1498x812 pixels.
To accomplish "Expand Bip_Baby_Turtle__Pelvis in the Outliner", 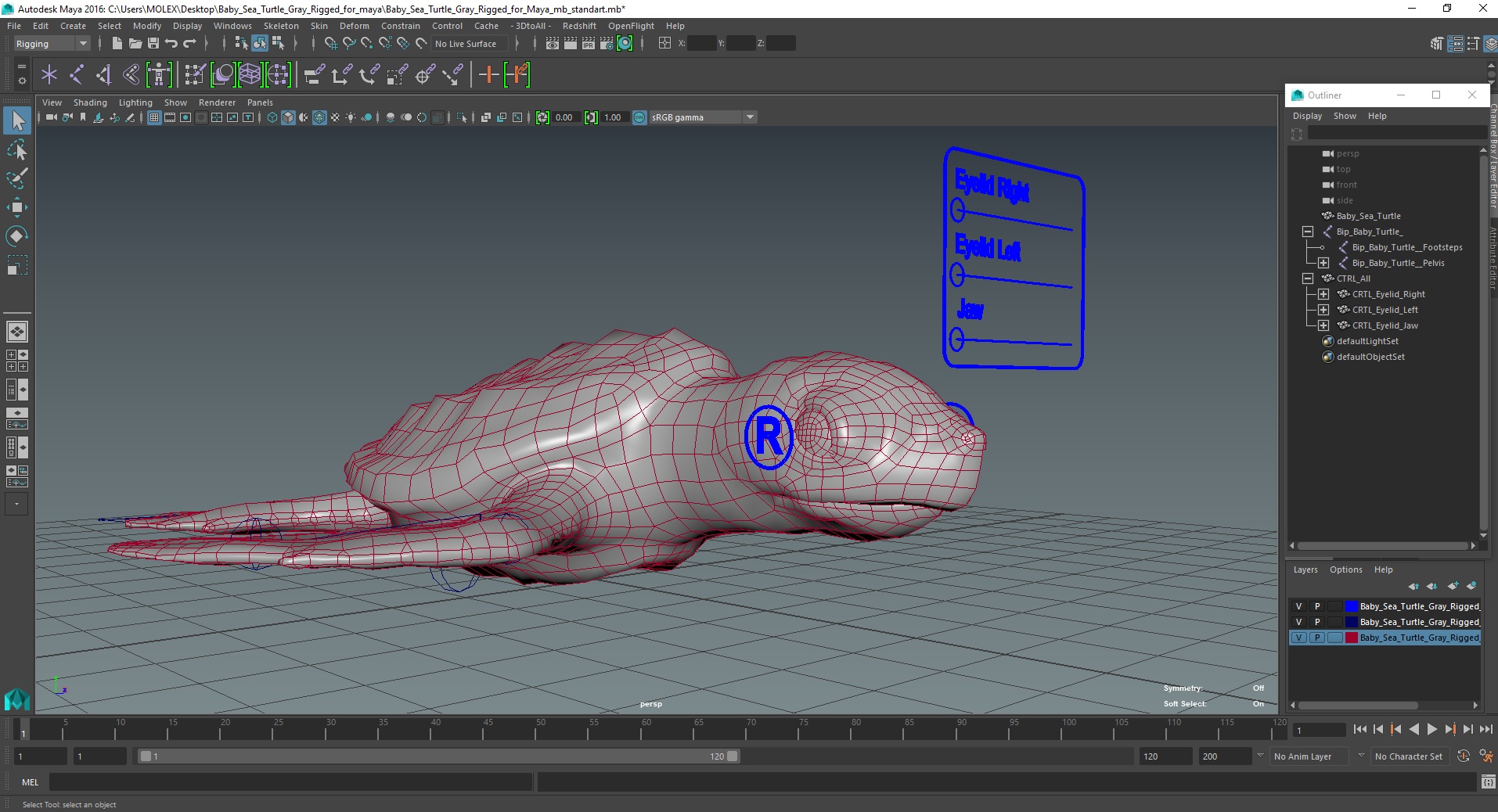I will [x=1323, y=263].
